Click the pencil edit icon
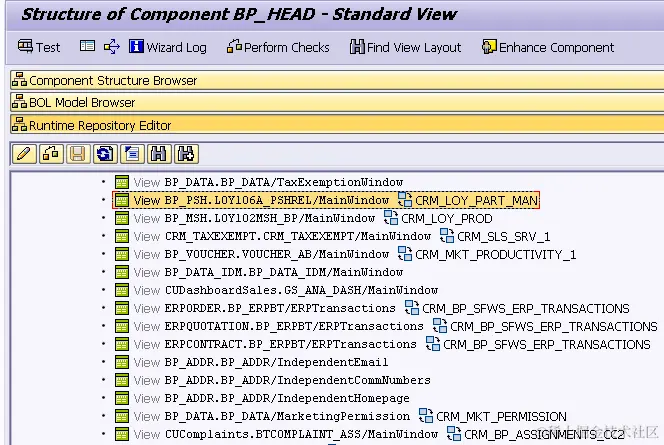 coord(24,154)
